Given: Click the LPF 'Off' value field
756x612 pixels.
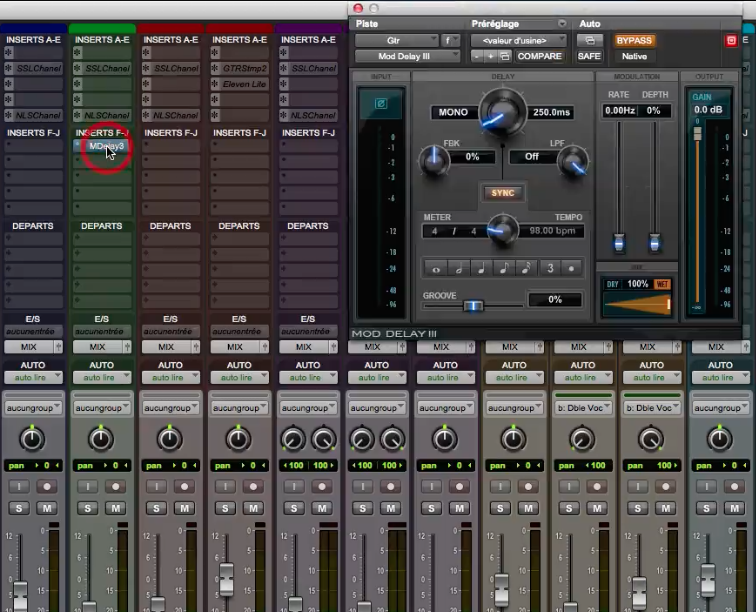Looking at the screenshot, I should [531, 157].
